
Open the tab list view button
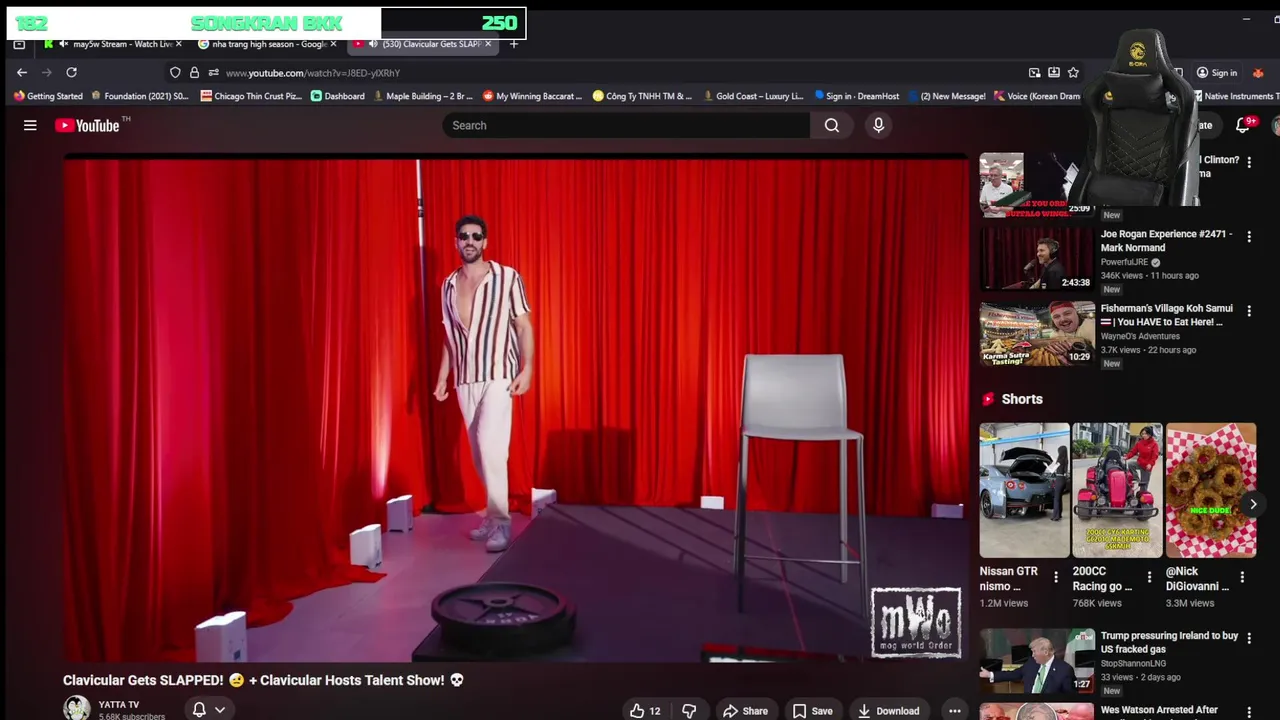coord(19,44)
